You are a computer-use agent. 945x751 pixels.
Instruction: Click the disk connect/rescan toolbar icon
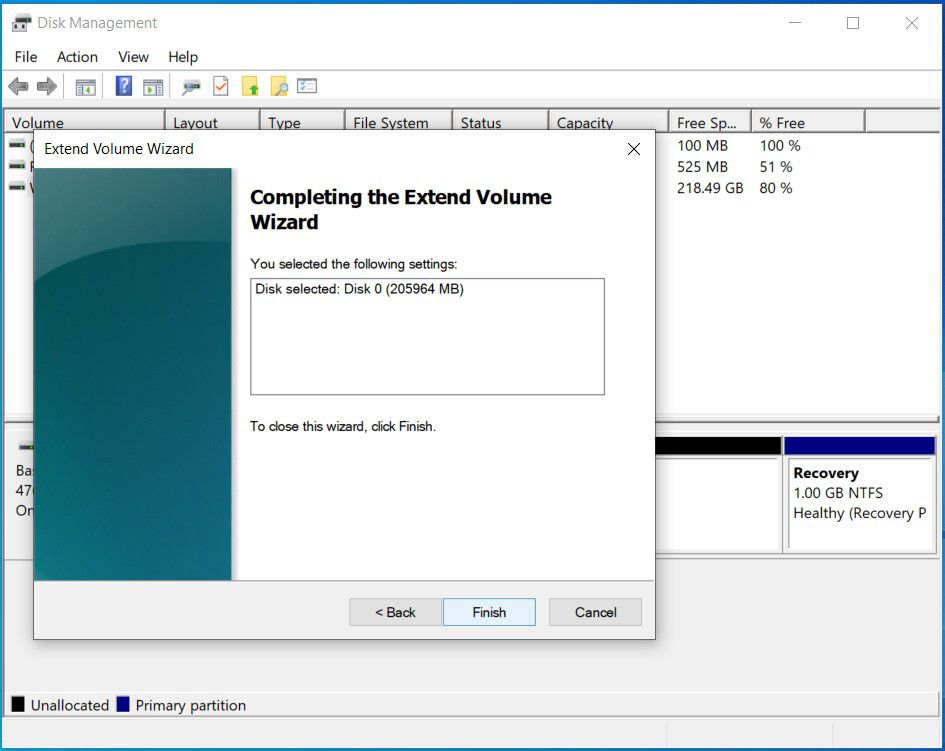point(191,87)
